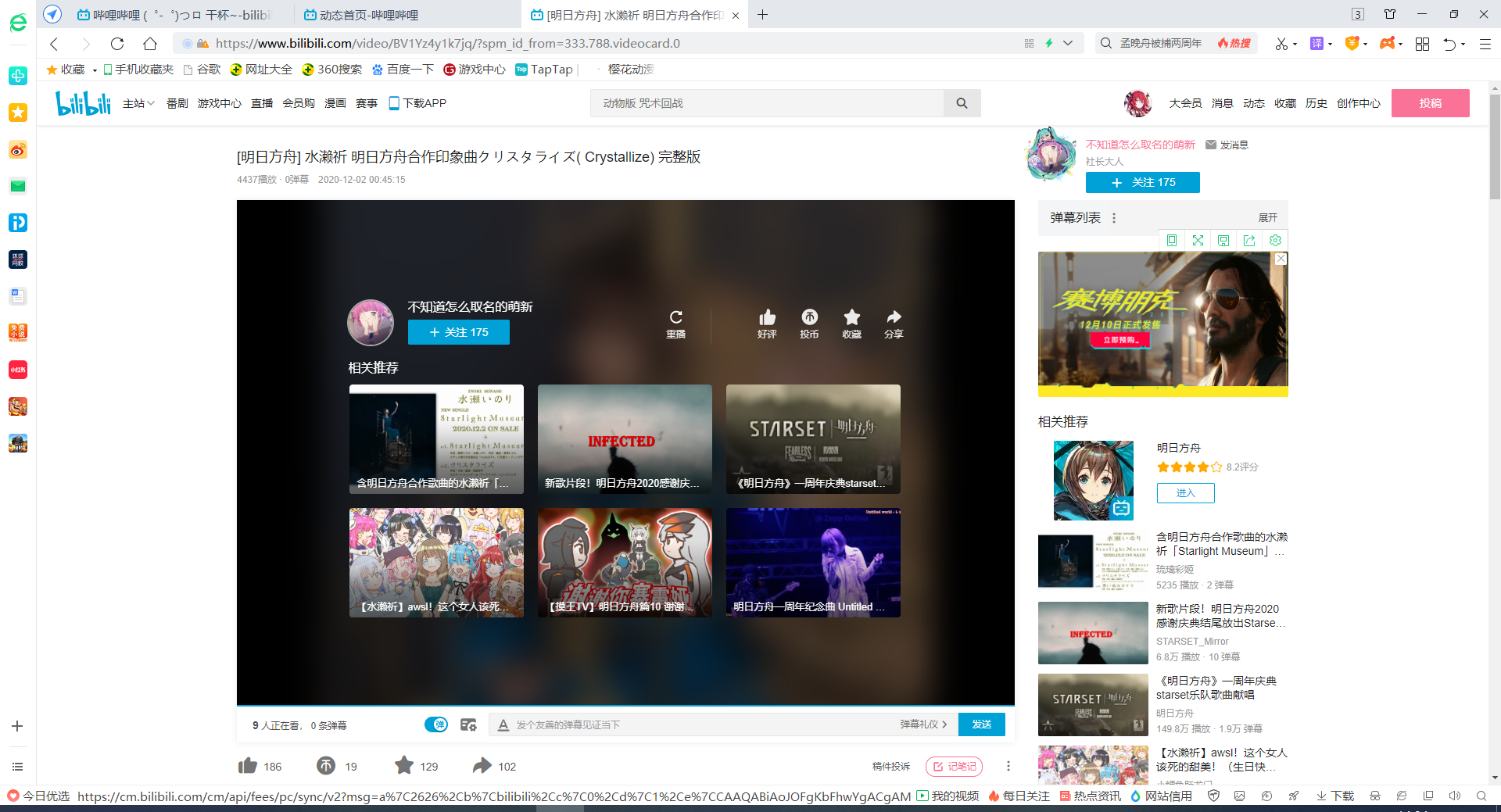The height and width of the screenshot is (812, 1501).
Task: Open the Weibo icon in left sidebar
Action: [x=18, y=149]
